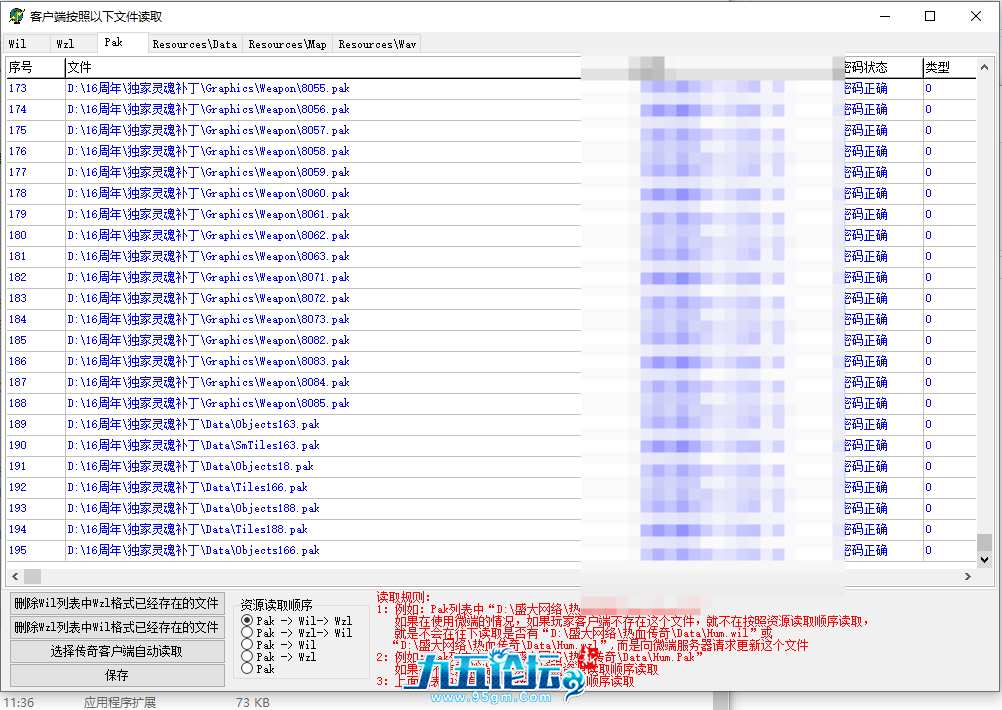Select row with Weapon\8055.pak

click(491, 88)
